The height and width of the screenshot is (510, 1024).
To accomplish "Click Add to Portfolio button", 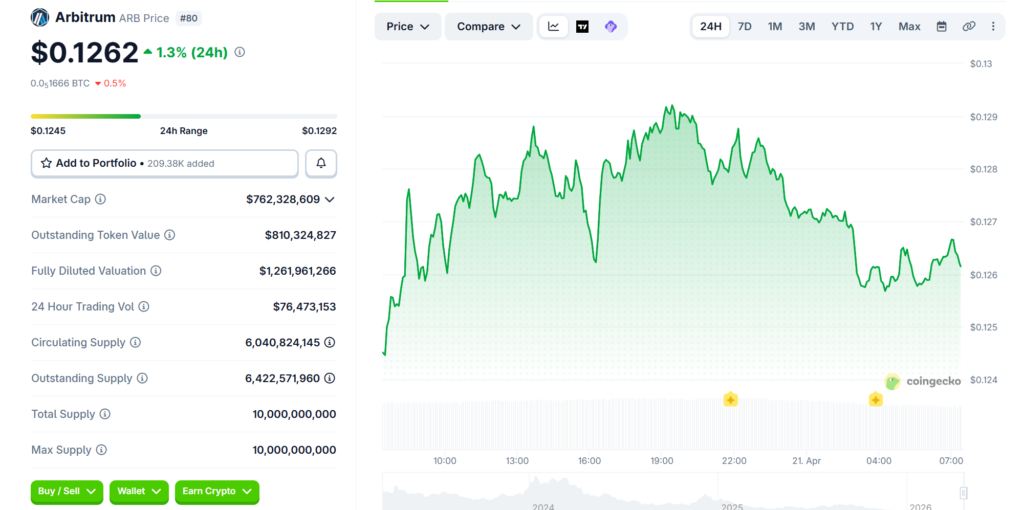I will point(165,163).
